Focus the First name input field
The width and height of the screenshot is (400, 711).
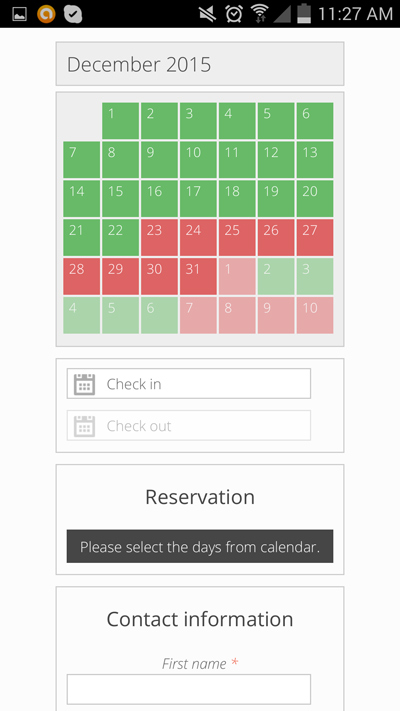coord(189,689)
